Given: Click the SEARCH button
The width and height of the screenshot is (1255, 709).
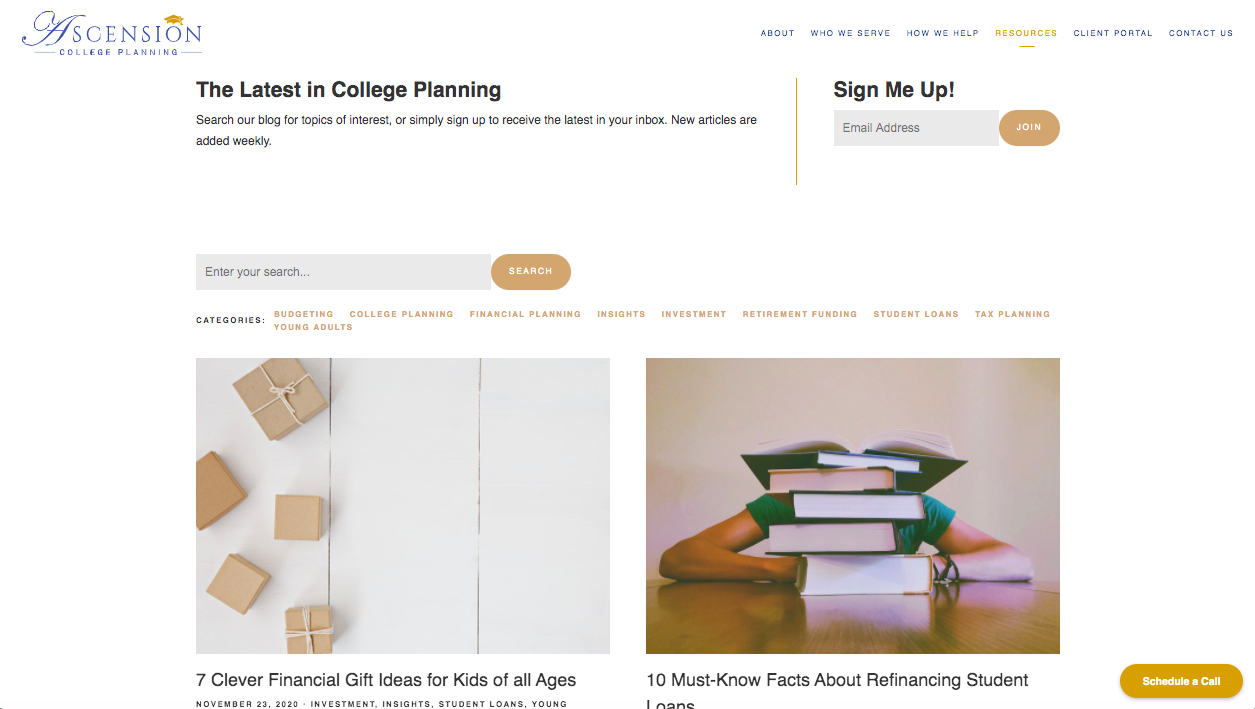Looking at the screenshot, I should click(x=530, y=271).
